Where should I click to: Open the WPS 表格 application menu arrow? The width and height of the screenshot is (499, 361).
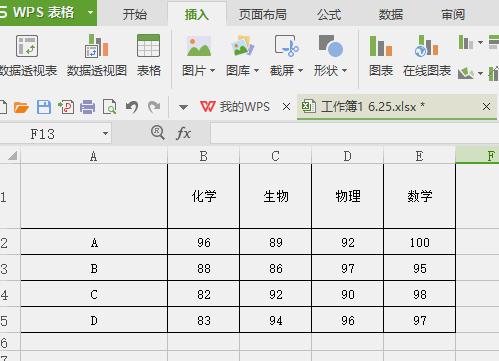click(x=90, y=13)
